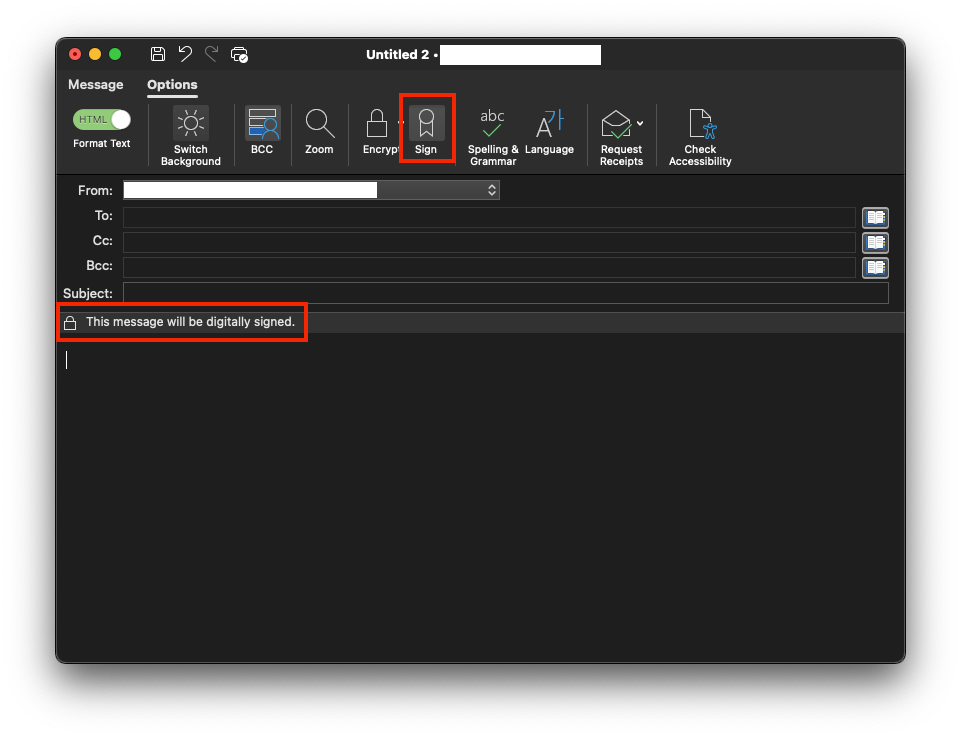The height and width of the screenshot is (737, 961).
Task: Minimize window with the yellow button
Action: (95, 54)
